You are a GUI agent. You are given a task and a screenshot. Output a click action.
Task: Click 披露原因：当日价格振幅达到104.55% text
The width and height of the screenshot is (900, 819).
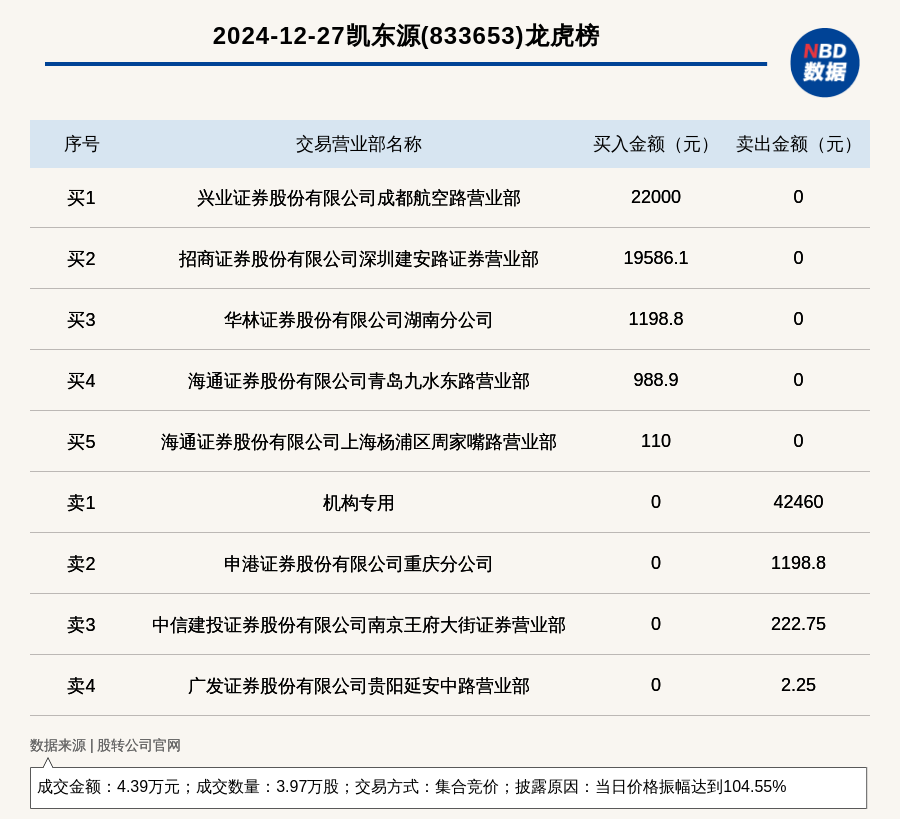point(650,786)
